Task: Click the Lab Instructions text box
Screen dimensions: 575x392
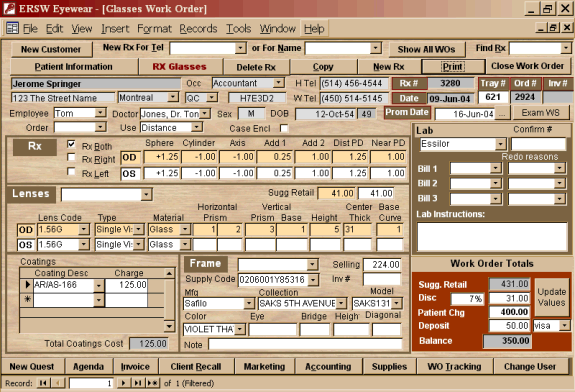Action: point(492,237)
